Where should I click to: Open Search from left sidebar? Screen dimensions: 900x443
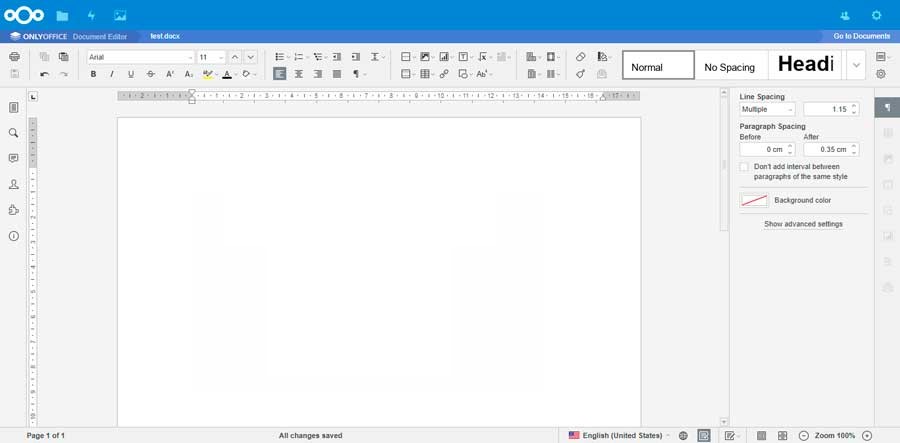tap(14, 133)
